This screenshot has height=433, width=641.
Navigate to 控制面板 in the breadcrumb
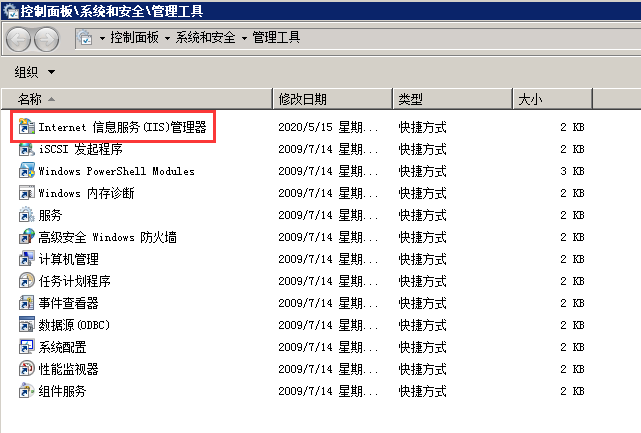coord(134,38)
